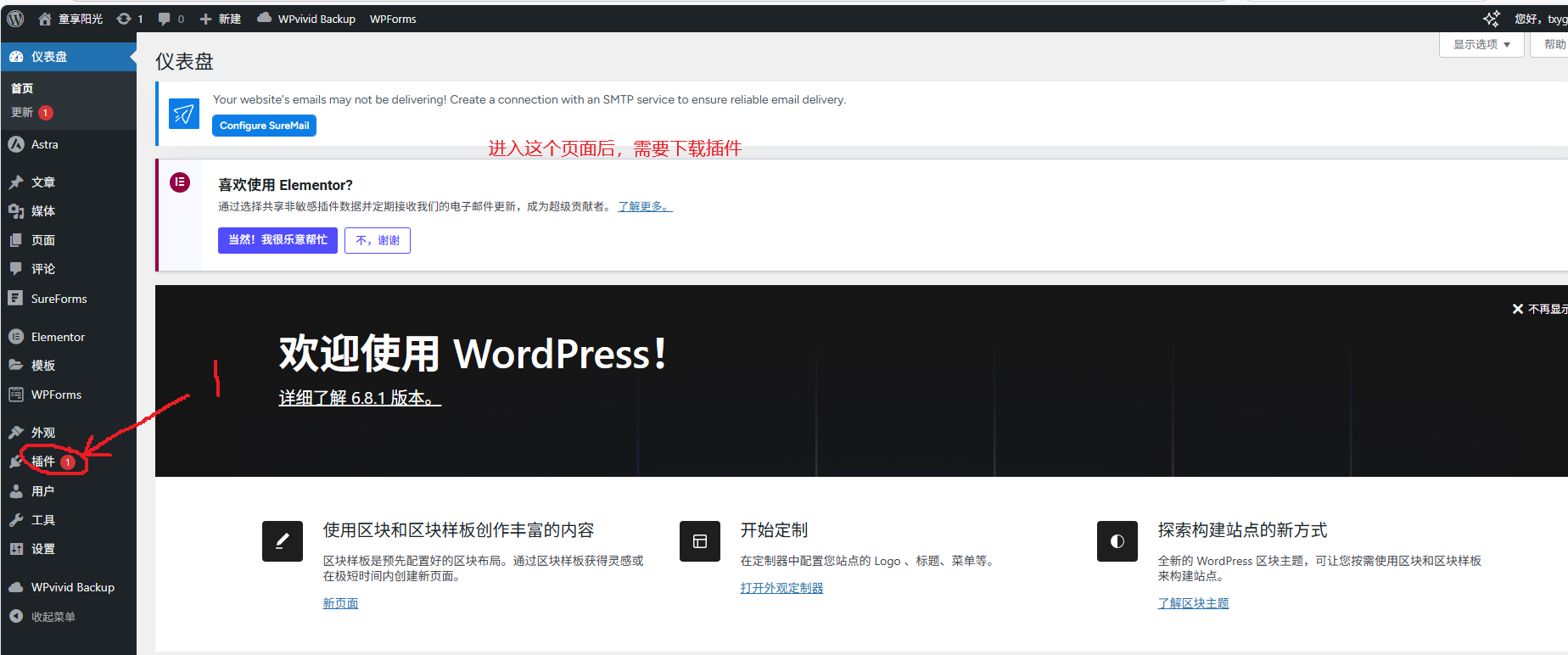Open SureForms icon in sidebar

pos(16,298)
